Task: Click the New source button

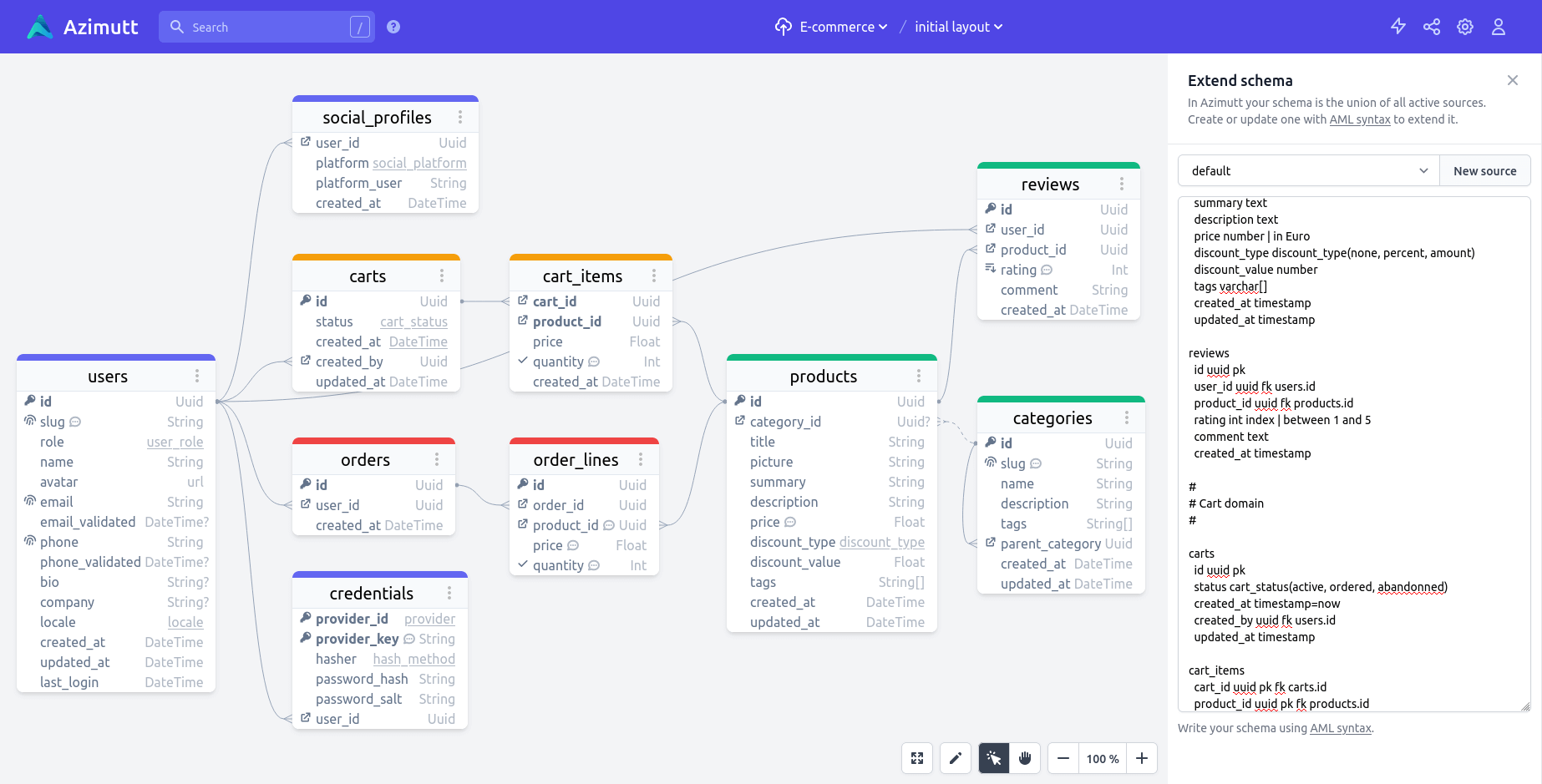Action: 1485,170
